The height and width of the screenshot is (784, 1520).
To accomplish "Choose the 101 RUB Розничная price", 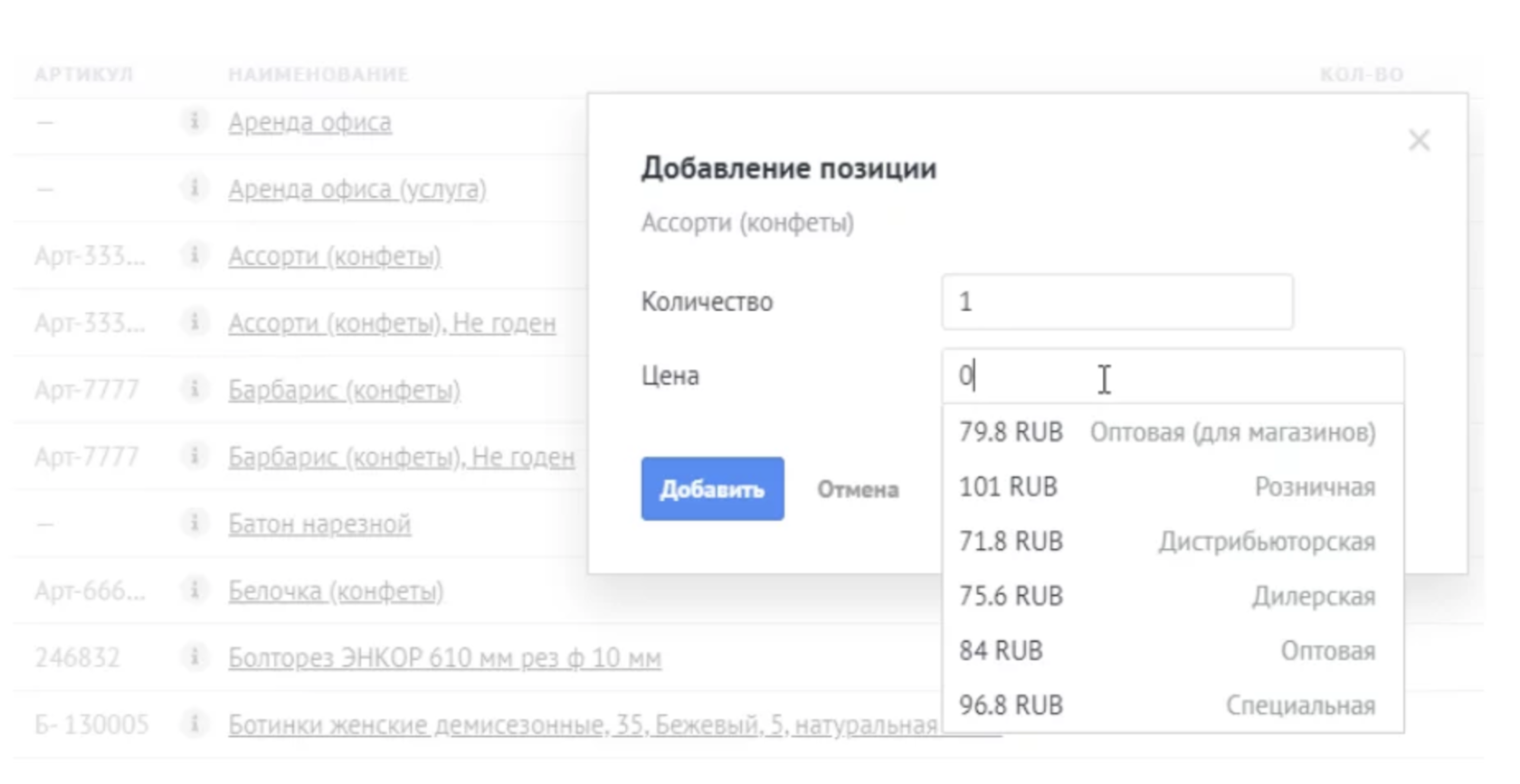I will (1167, 486).
